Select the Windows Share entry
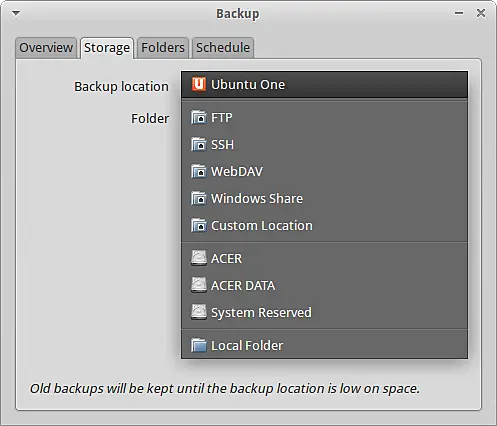The image size is (497, 426). (x=324, y=199)
